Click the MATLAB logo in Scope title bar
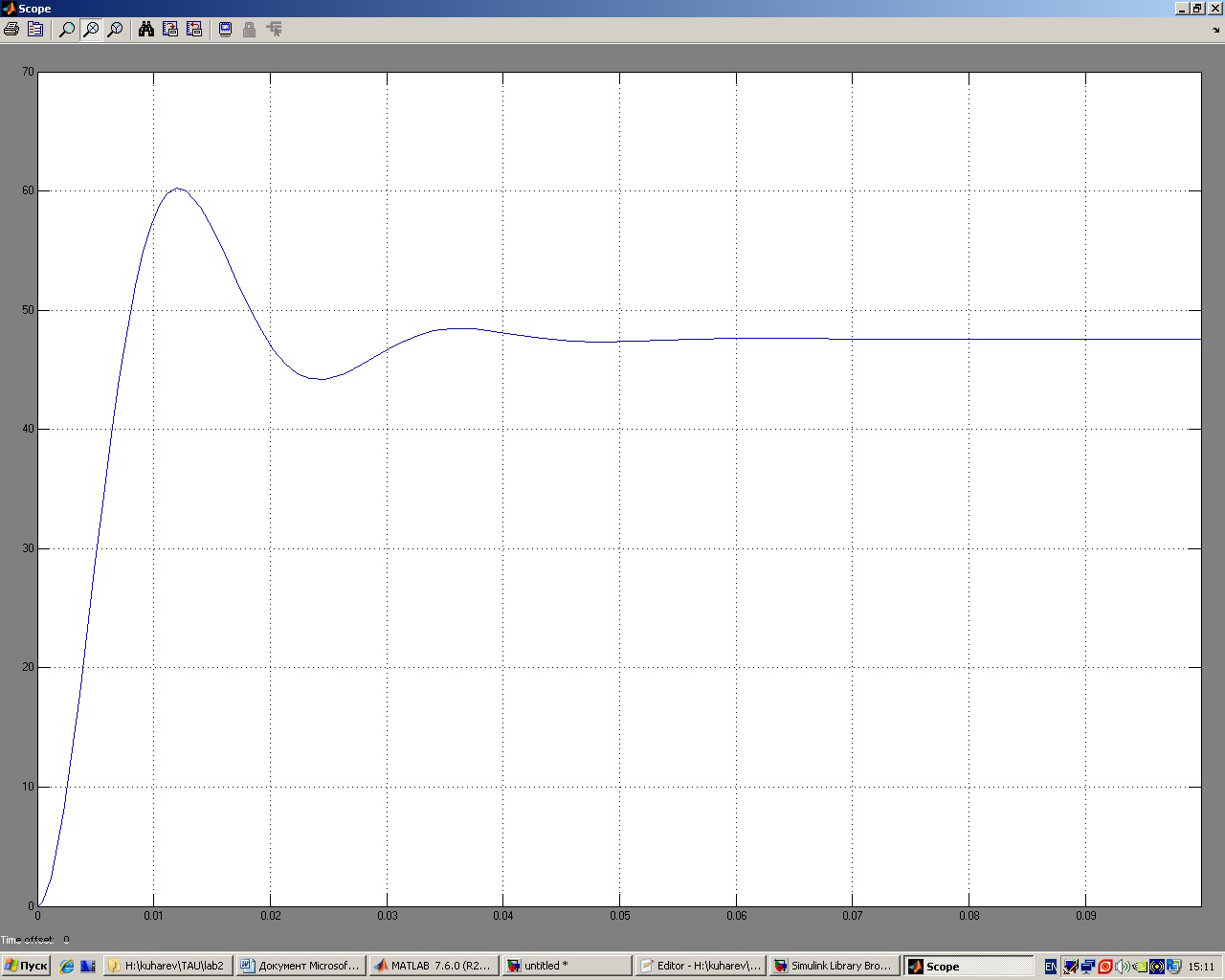 click(x=9, y=8)
